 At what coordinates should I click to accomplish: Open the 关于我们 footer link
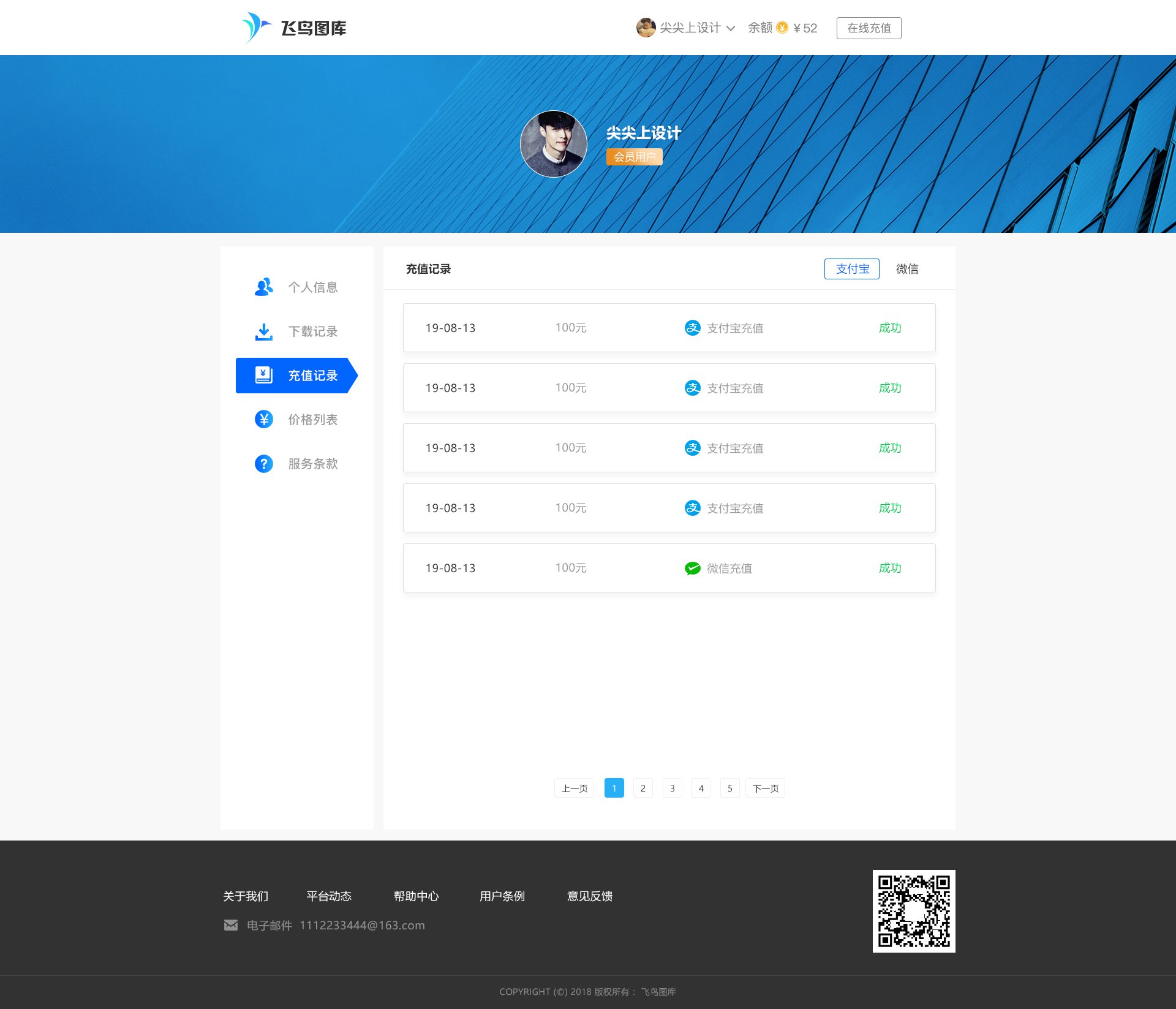click(x=246, y=896)
